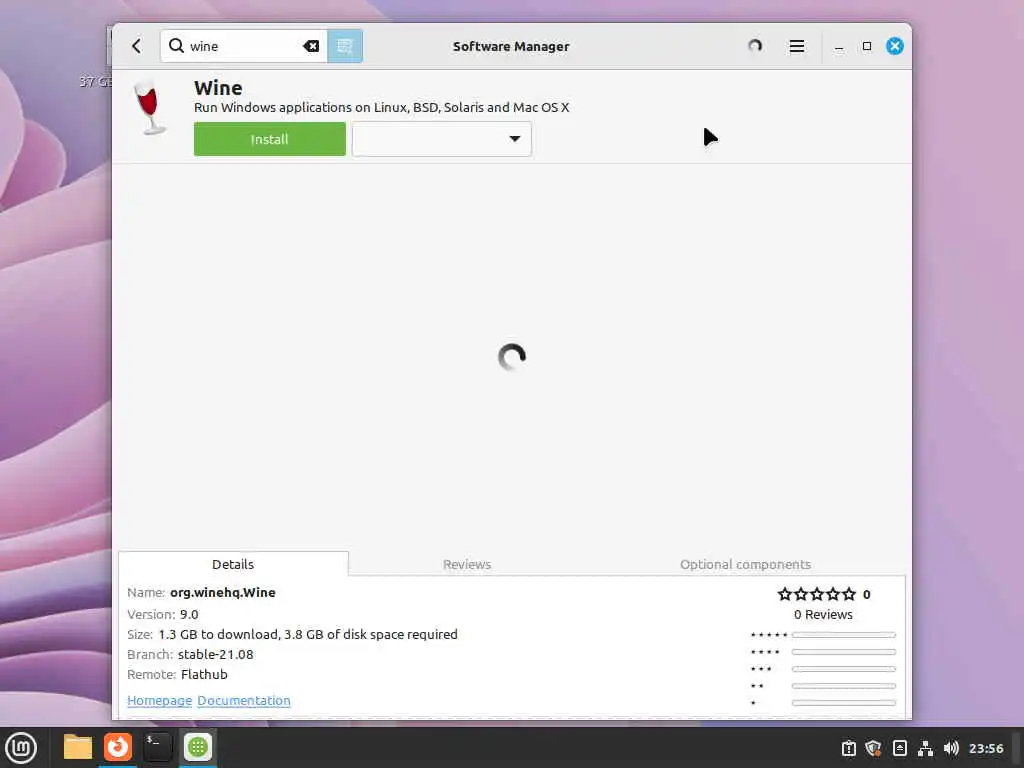Maximize the Software Manager window

[x=867, y=46]
